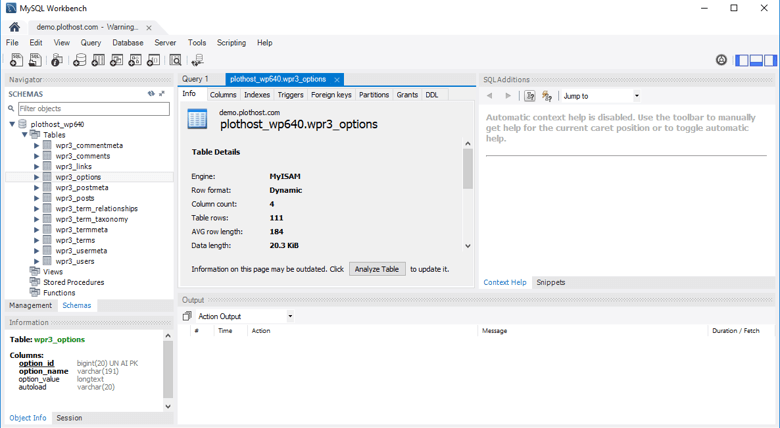Click the wpr3_options table icon in Info
The height and width of the screenshot is (428, 780).
click(x=197, y=119)
